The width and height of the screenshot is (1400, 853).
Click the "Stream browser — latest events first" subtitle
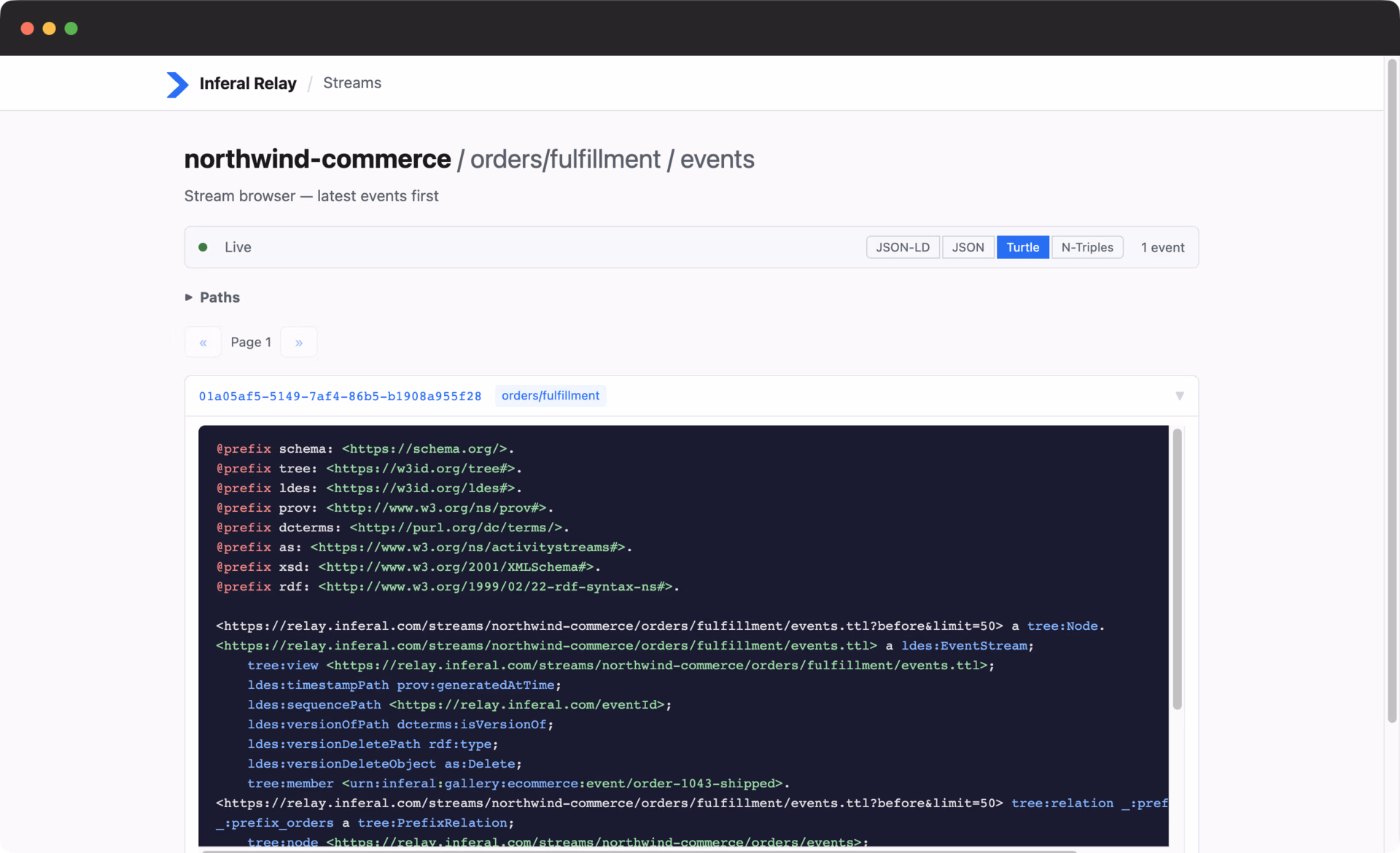(311, 196)
